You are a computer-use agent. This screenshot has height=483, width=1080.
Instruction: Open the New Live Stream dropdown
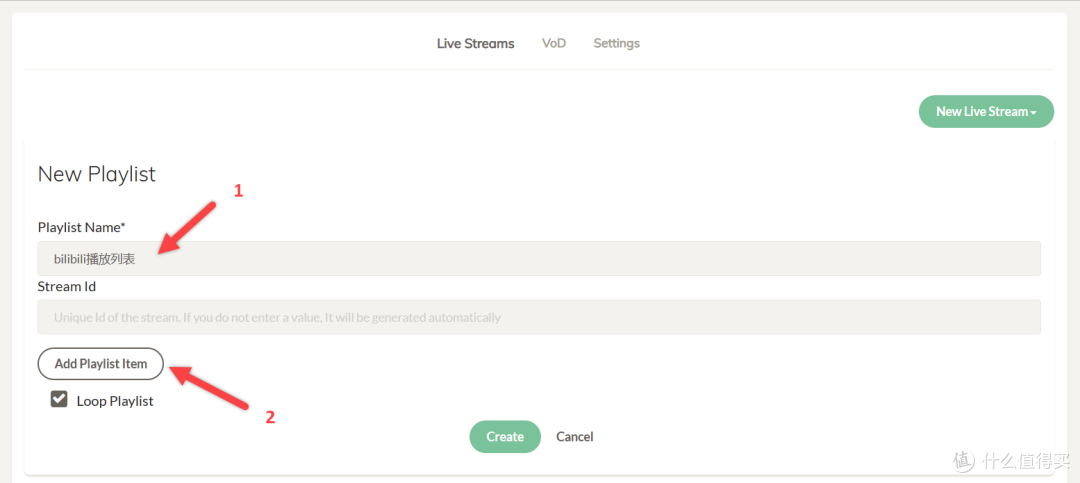tap(980, 112)
